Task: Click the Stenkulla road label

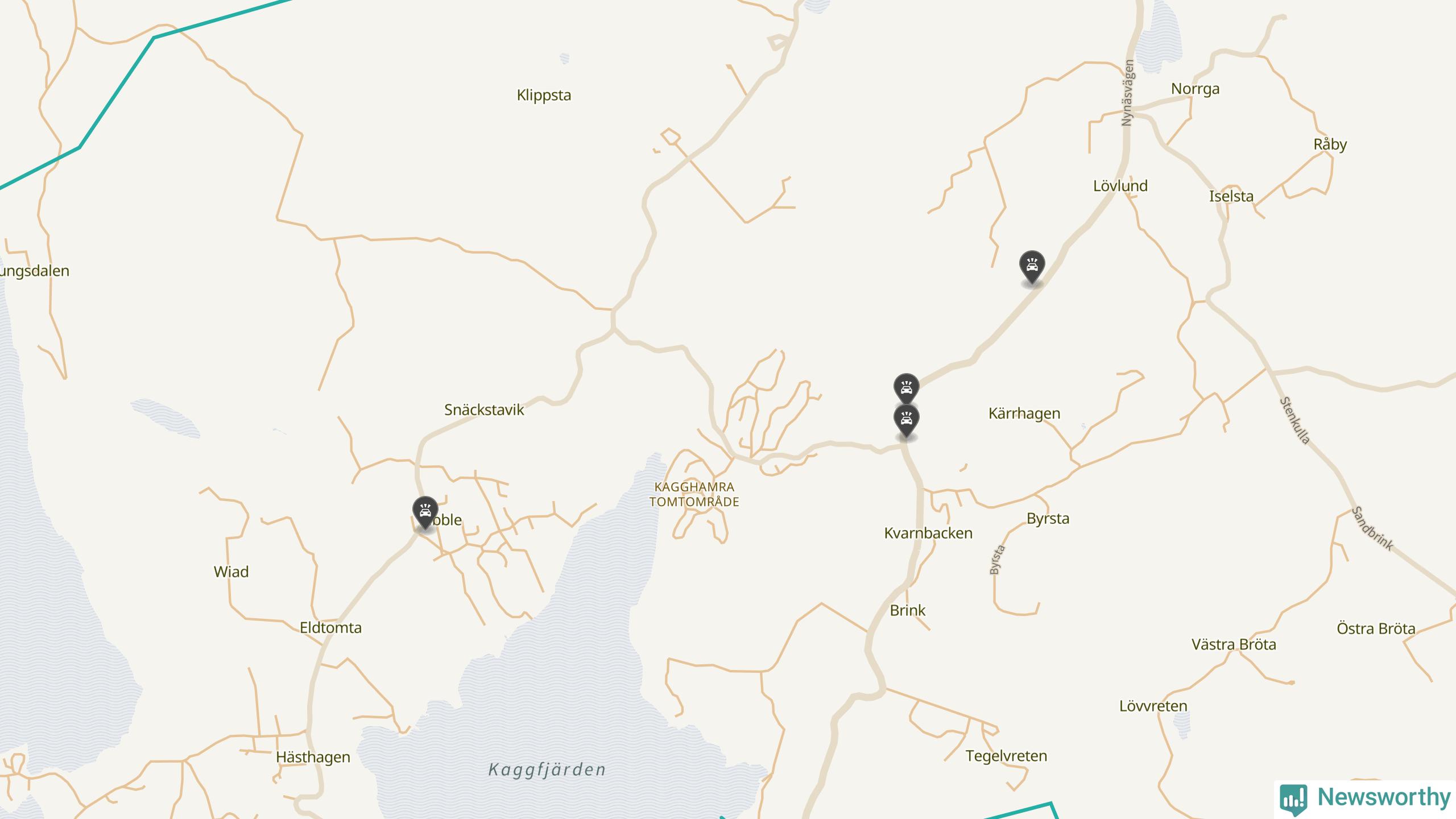Action: coord(1295,420)
